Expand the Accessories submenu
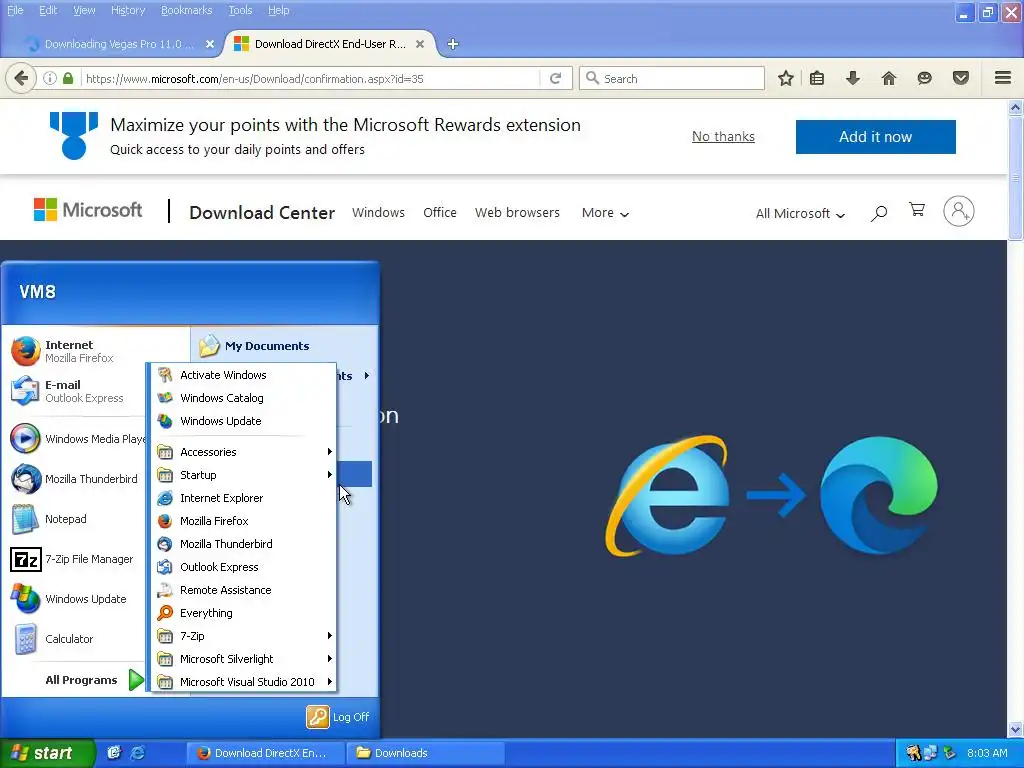Screen dimensions: 1024x768 (x=241, y=452)
